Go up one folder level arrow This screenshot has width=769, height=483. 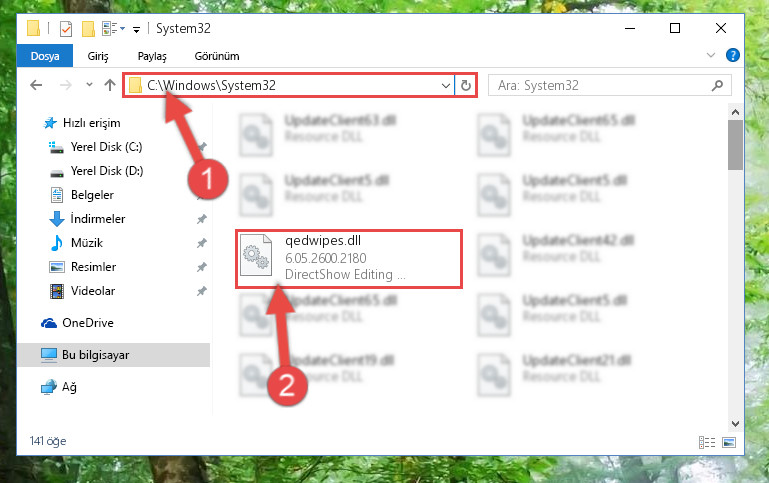(110, 85)
